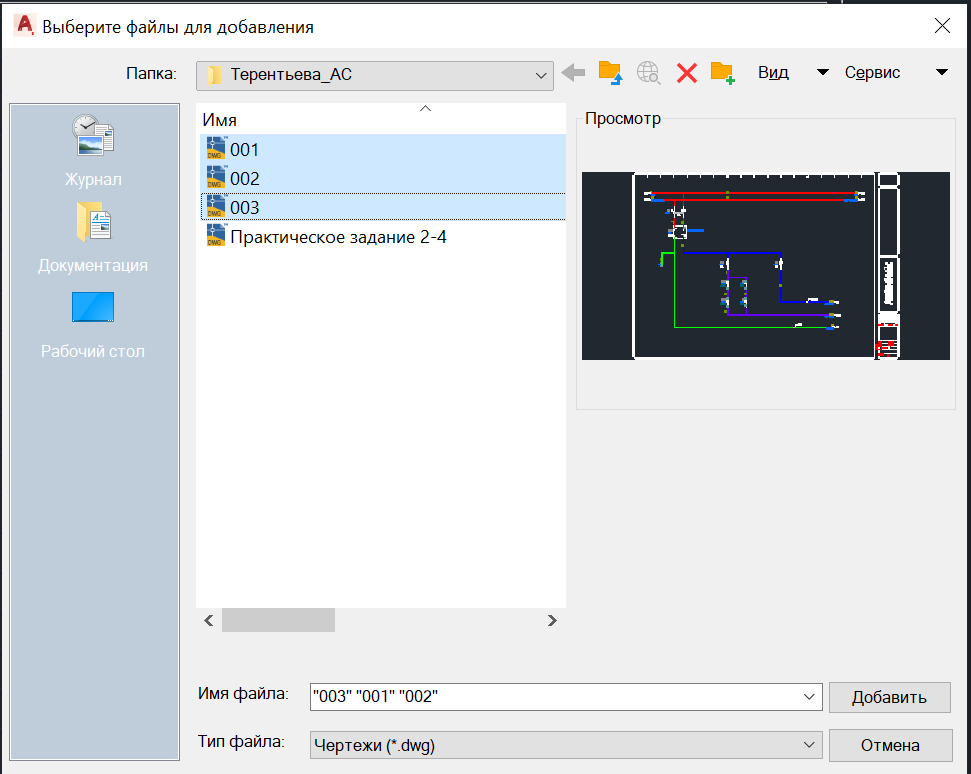Open the Имя файла dropdown arrow
This screenshot has height=774, width=971.
[809, 697]
